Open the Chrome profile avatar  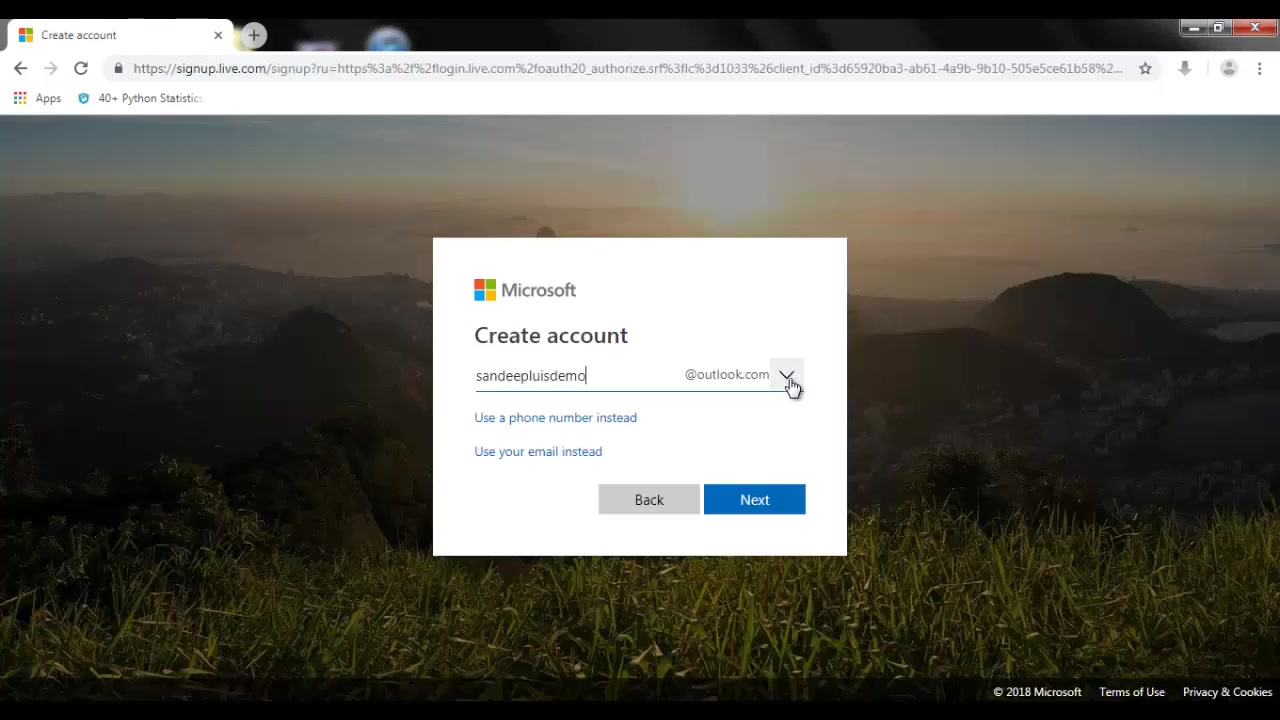point(1229,68)
